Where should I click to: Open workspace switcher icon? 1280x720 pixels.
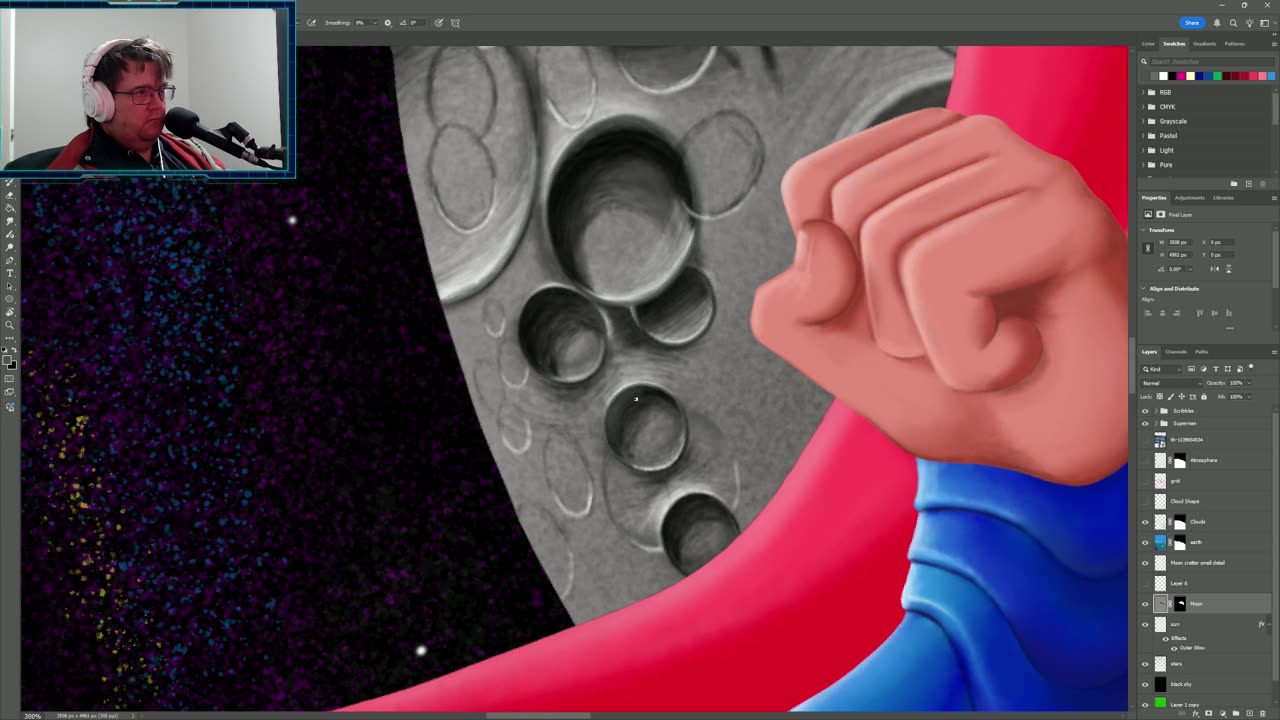[x=1265, y=23]
